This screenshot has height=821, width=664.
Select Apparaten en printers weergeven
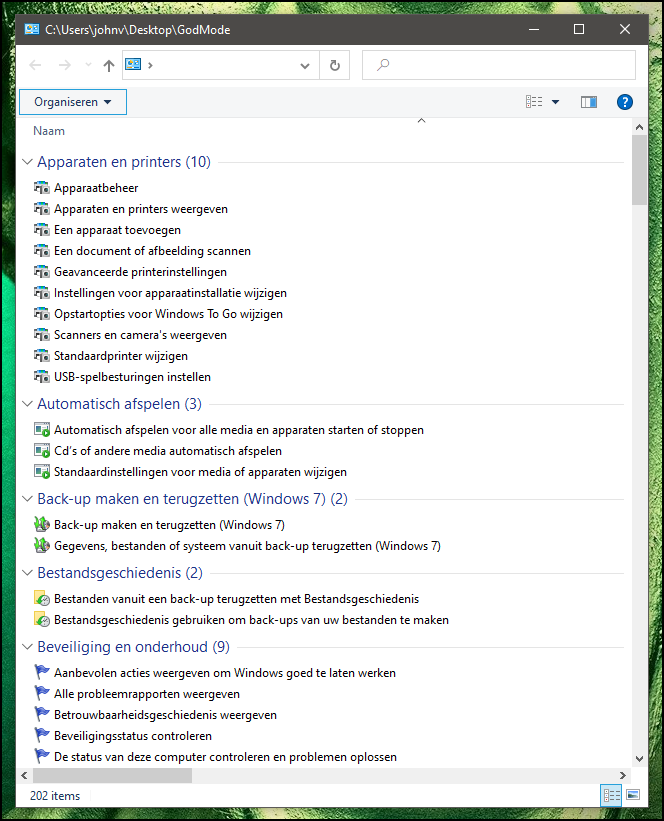click(141, 209)
